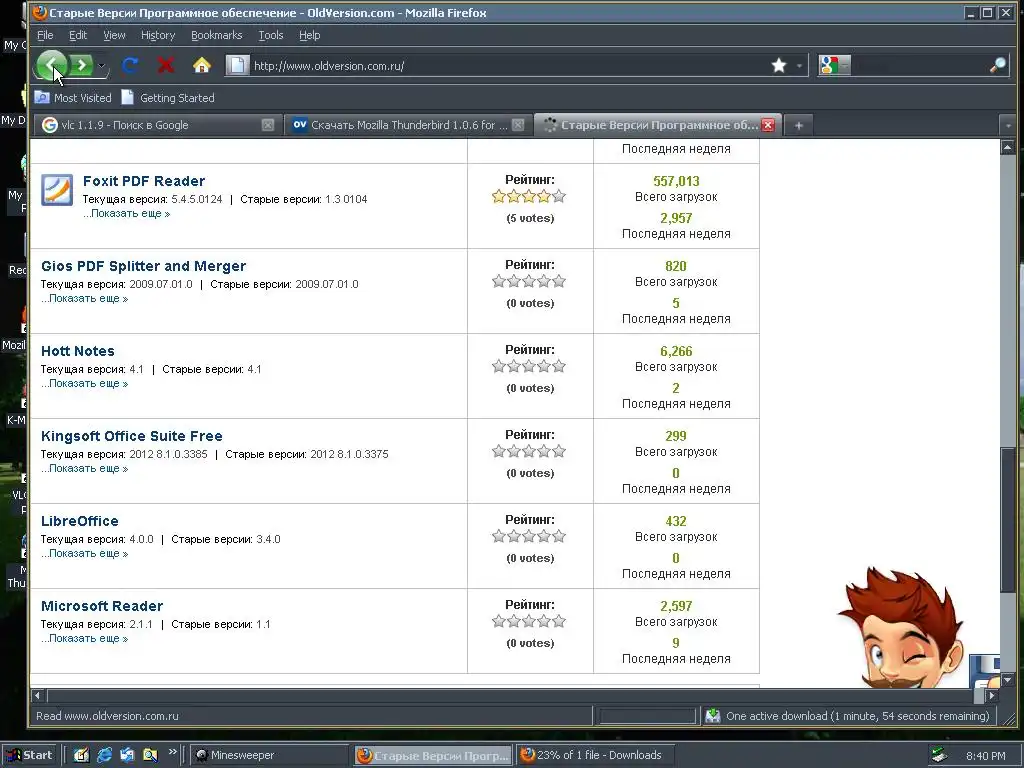
Task: Click the horizontal scrollbar right arrow
Action: click(992, 696)
